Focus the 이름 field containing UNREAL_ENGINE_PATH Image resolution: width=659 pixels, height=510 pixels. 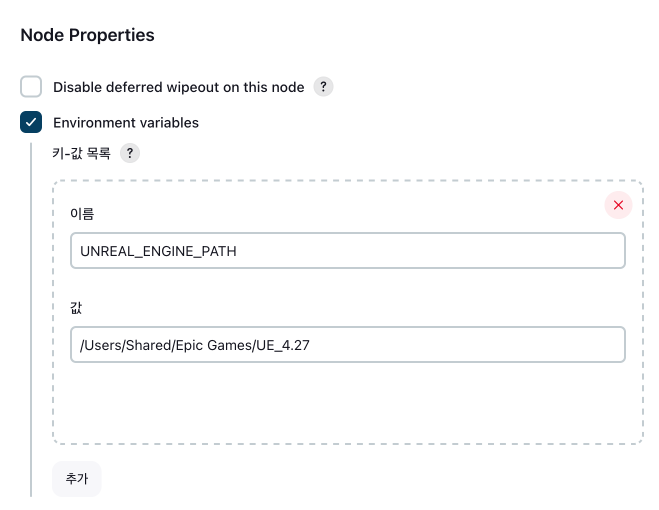pos(347,251)
